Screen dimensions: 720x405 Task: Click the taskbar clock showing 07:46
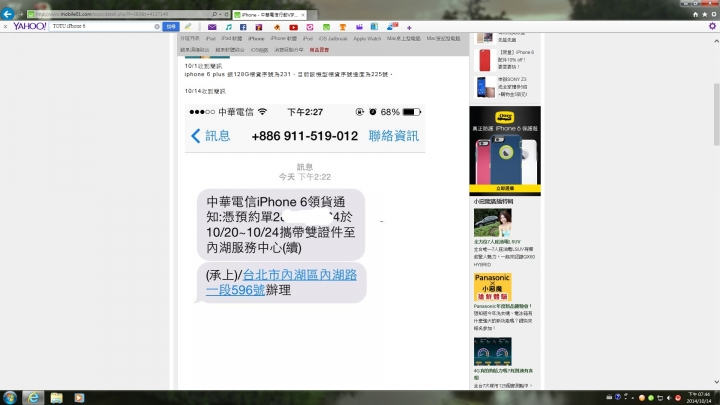tap(699, 398)
